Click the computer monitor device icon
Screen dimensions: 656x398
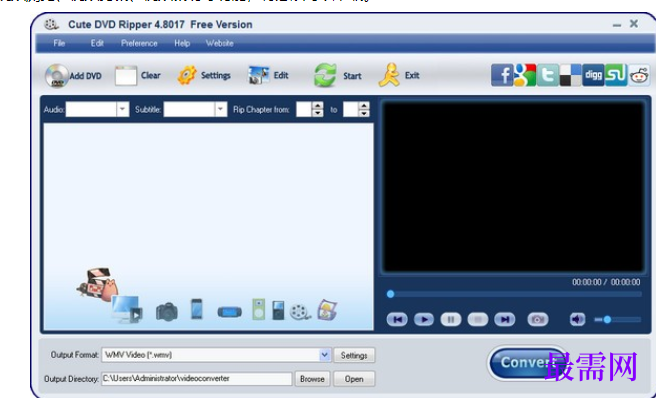point(127,310)
